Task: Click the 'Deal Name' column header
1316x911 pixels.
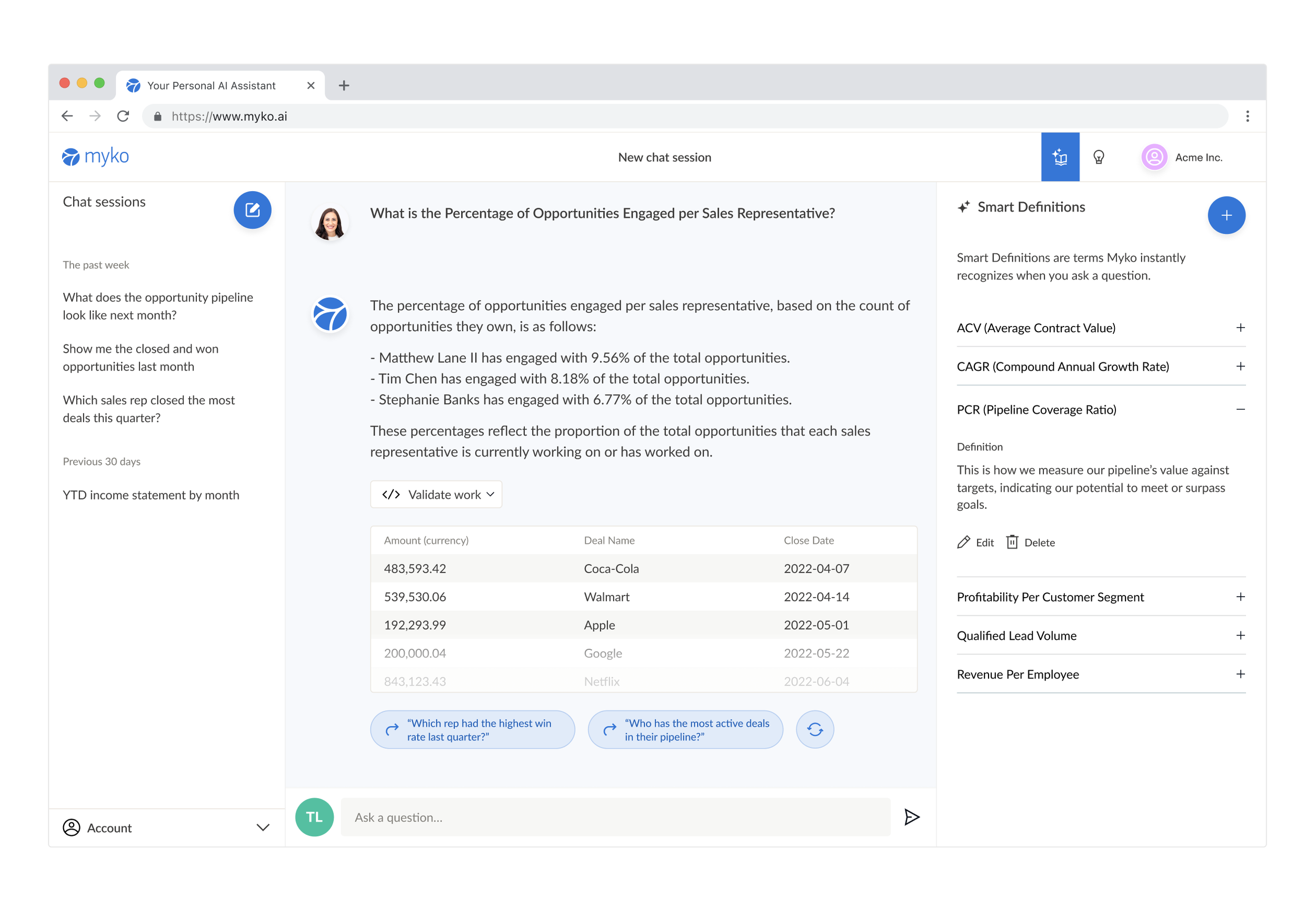Action: [609, 541]
